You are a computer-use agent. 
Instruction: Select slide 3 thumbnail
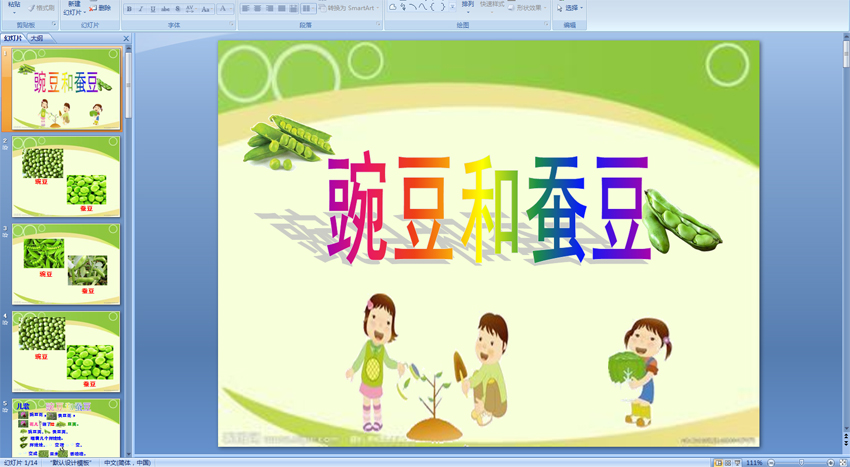pyautogui.click(x=66, y=264)
